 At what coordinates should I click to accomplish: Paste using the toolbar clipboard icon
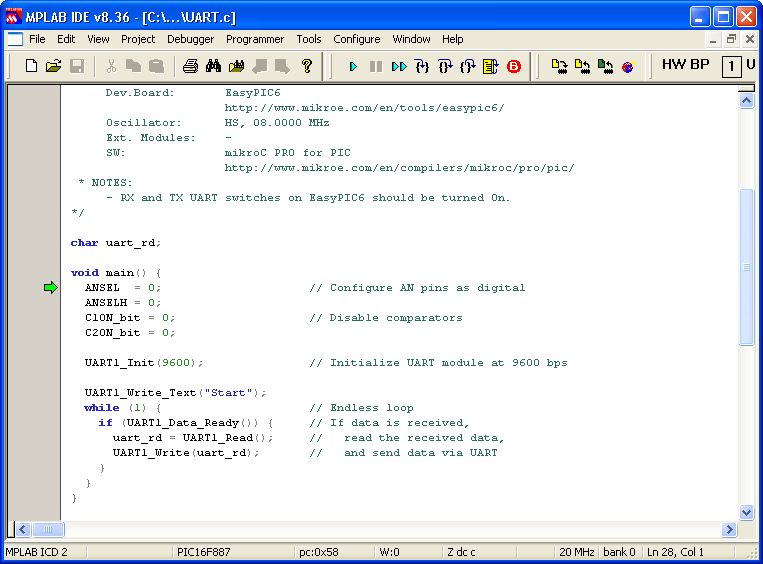(156, 66)
